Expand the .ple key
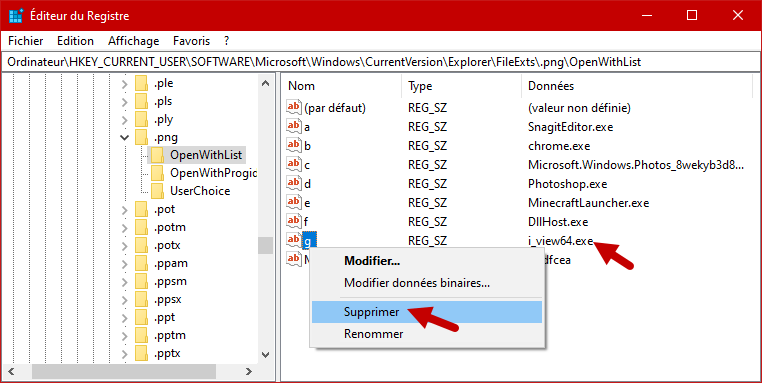Screen dimensions: 762x383 point(125,84)
